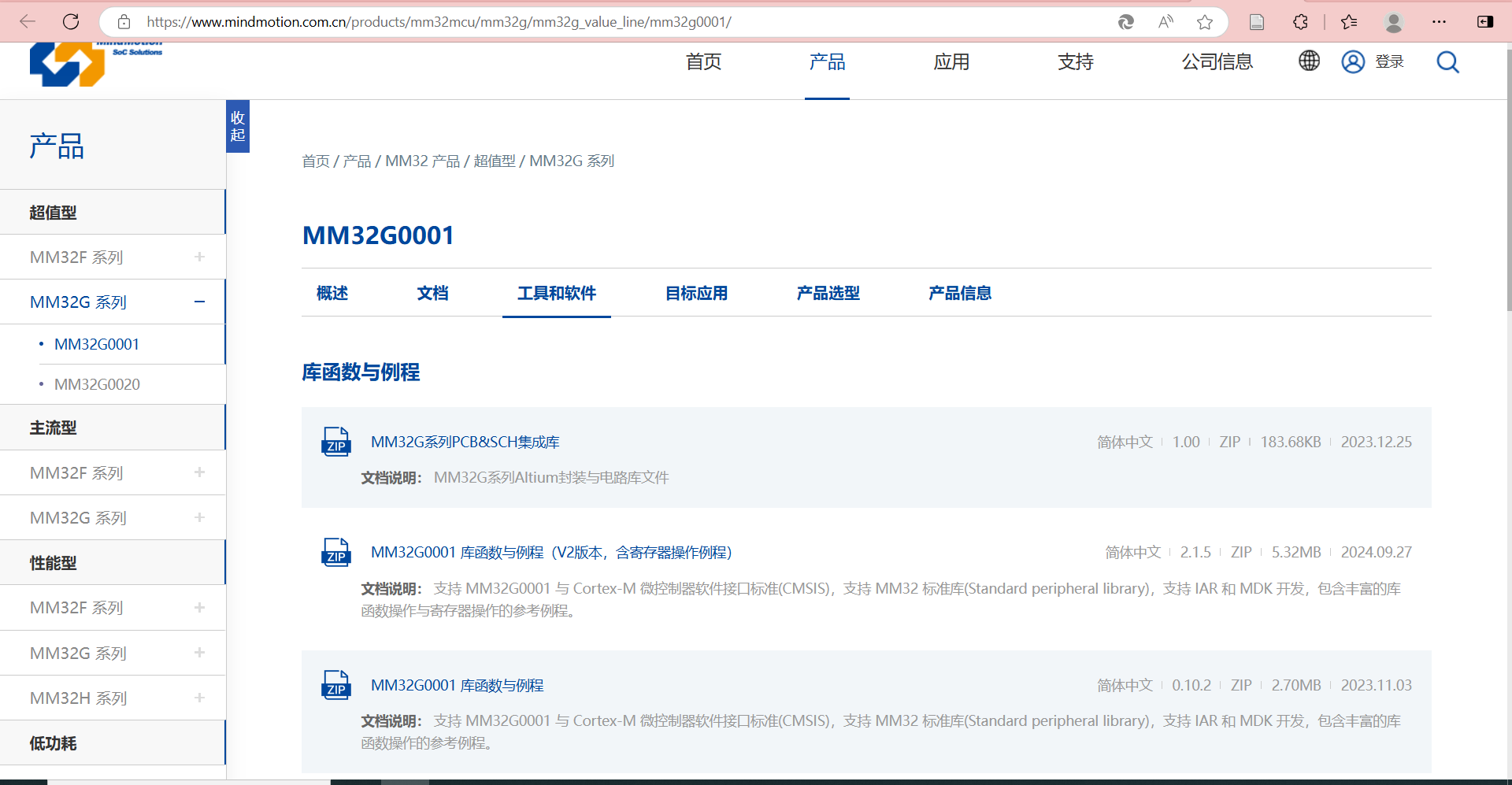Switch to the 文档 tab
Viewport: 1512px width, 785px height.
tap(432, 293)
